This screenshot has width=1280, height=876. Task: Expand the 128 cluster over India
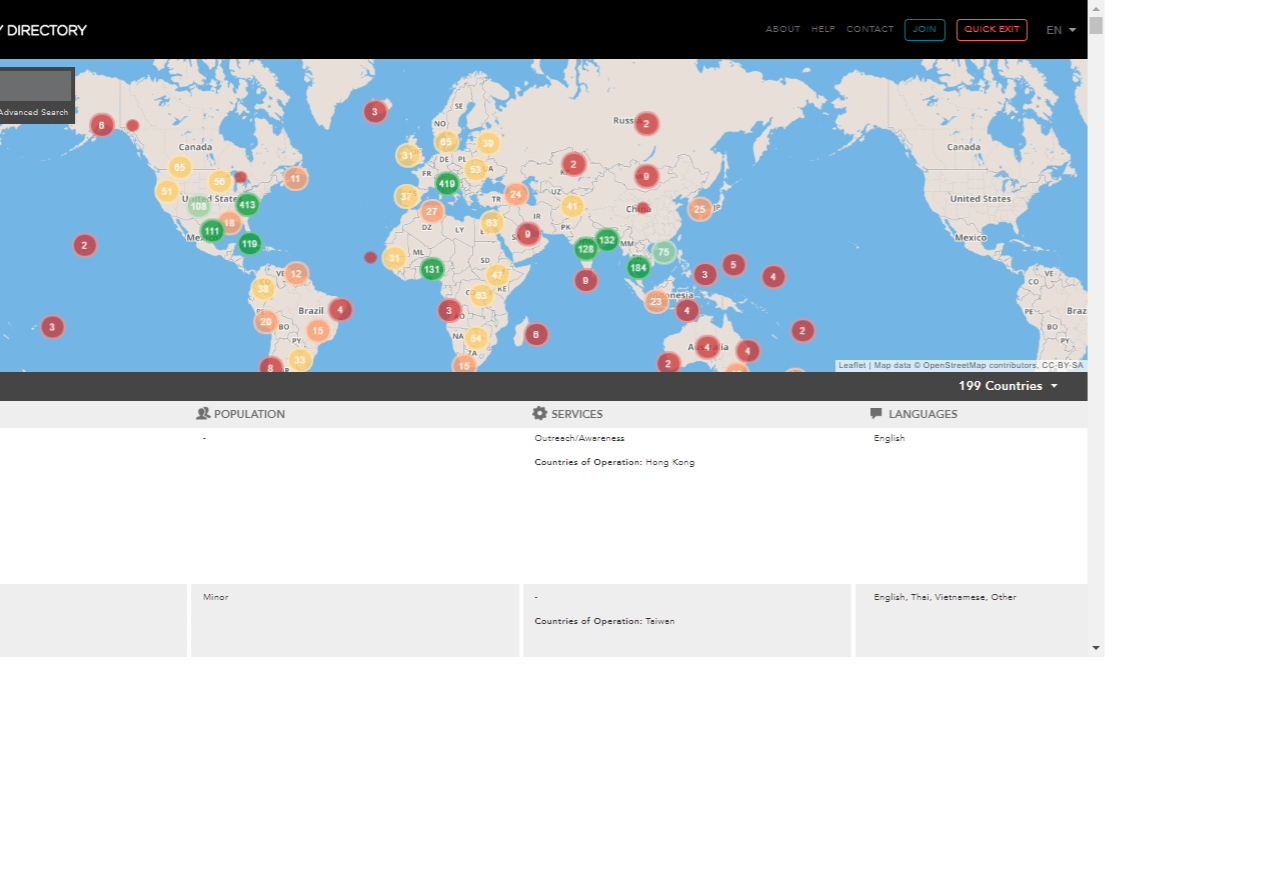(x=585, y=249)
